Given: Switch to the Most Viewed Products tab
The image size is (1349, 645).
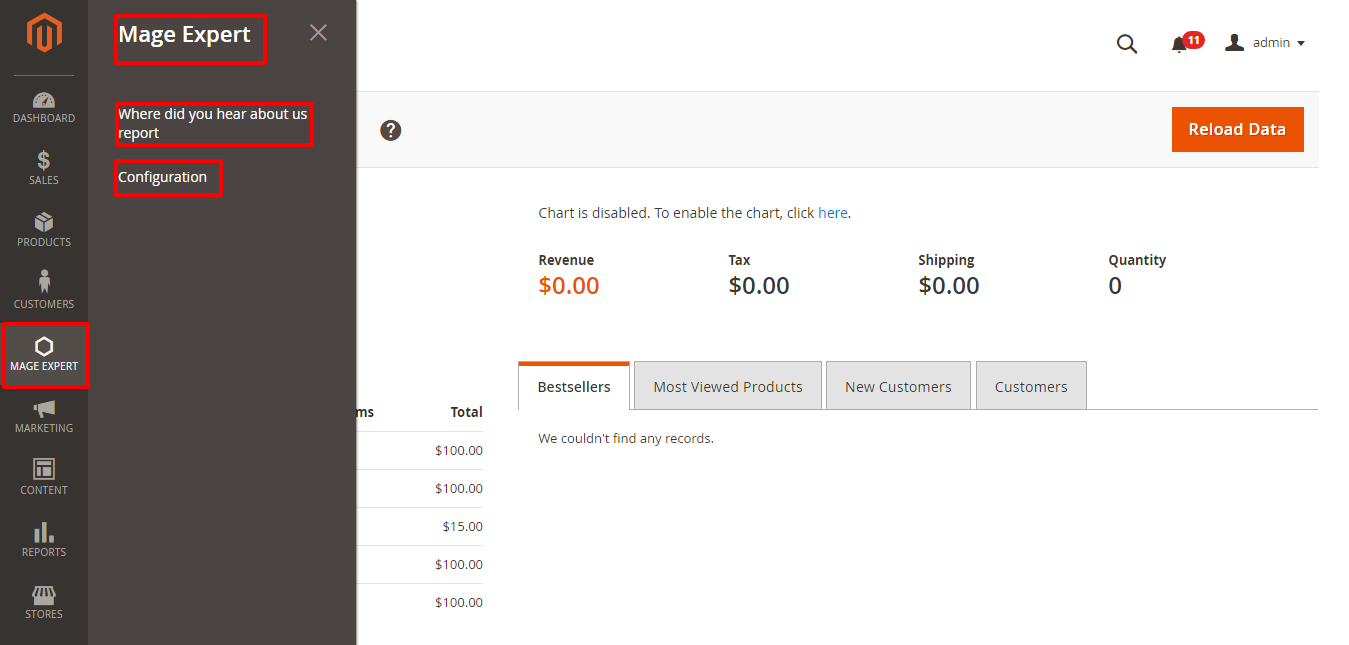Looking at the screenshot, I should [x=727, y=385].
